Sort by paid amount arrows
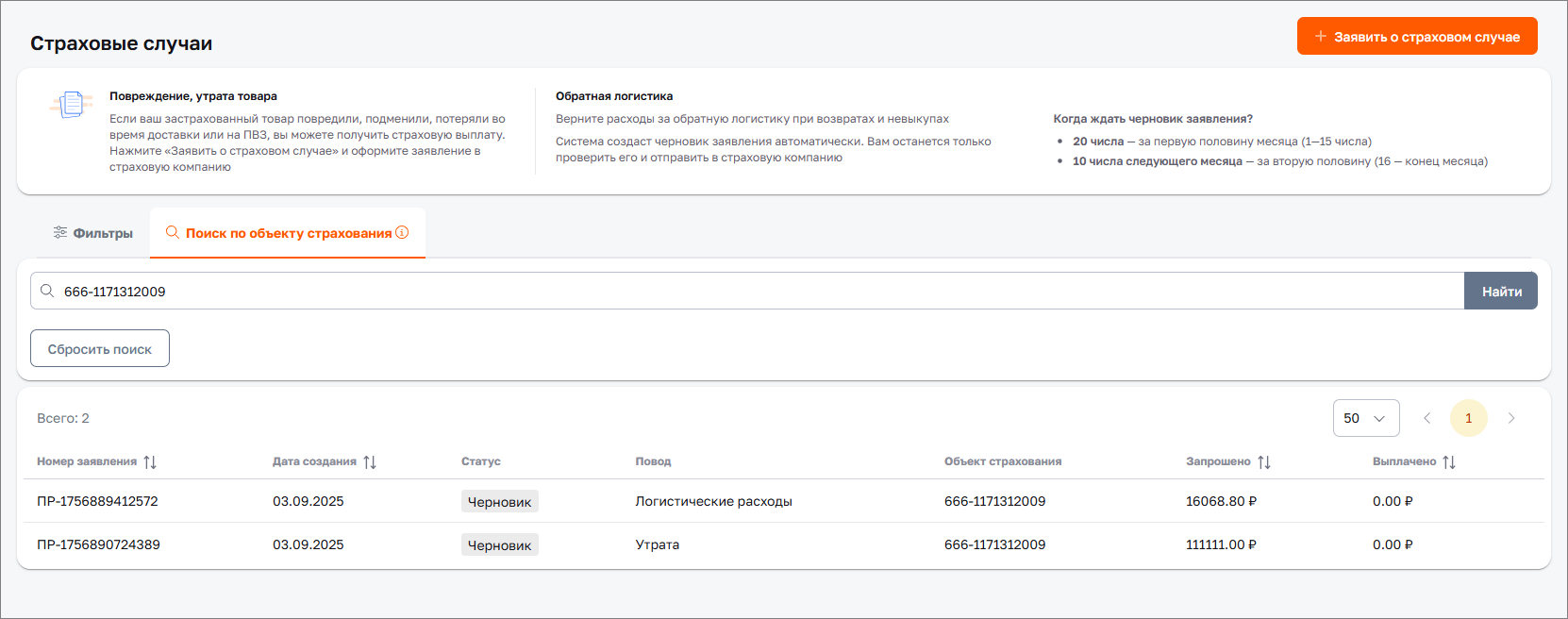Viewport: 1568px width, 619px height. [x=1449, y=462]
